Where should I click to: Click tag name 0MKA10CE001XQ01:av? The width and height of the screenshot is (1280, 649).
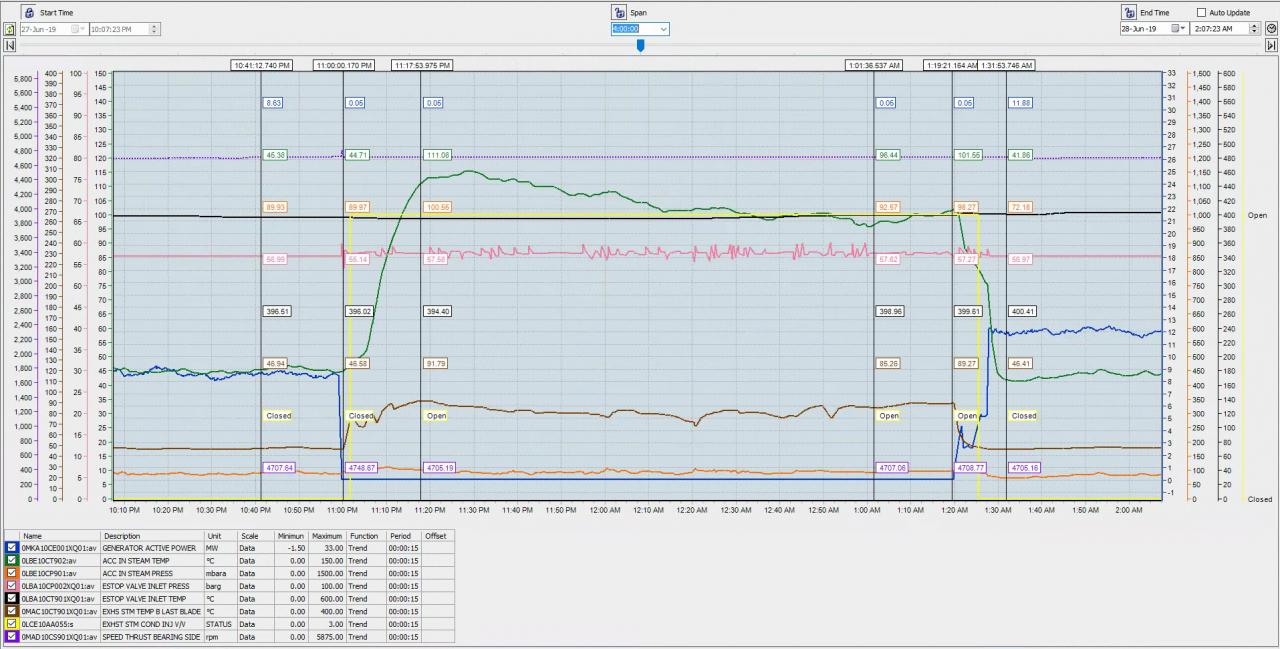pyautogui.click(x=59, y=548)
